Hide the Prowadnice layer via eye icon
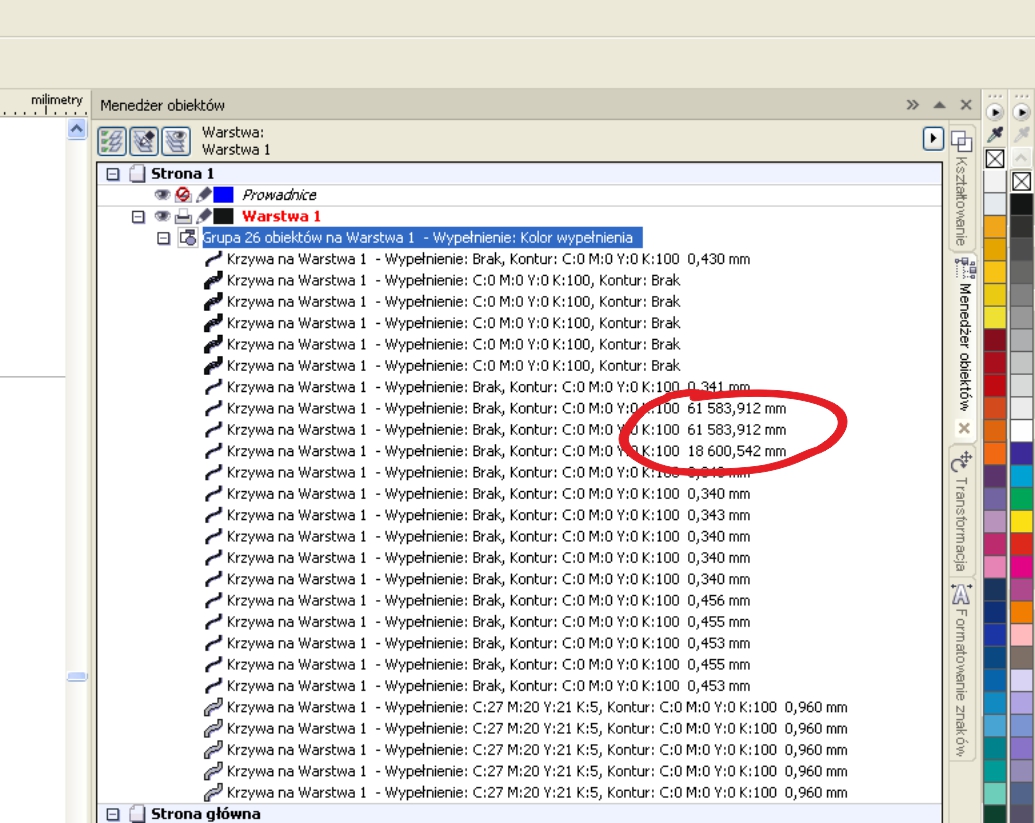 (x=162, y=195)
